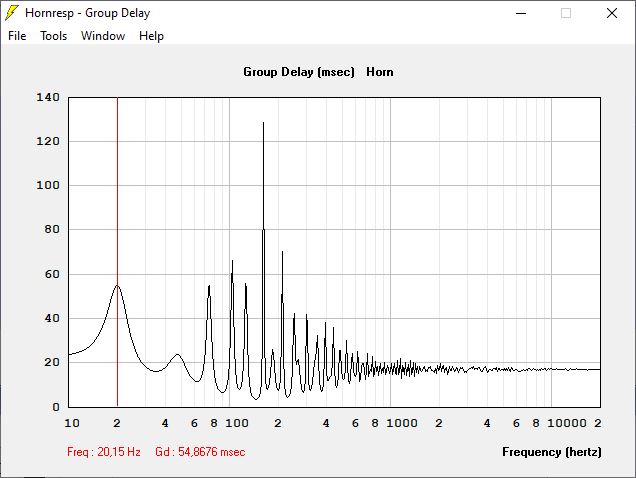Close the Hornresp Group Delay window
Image resolution: width=636 pixels, height=478 pixels.
click(612, 13)
